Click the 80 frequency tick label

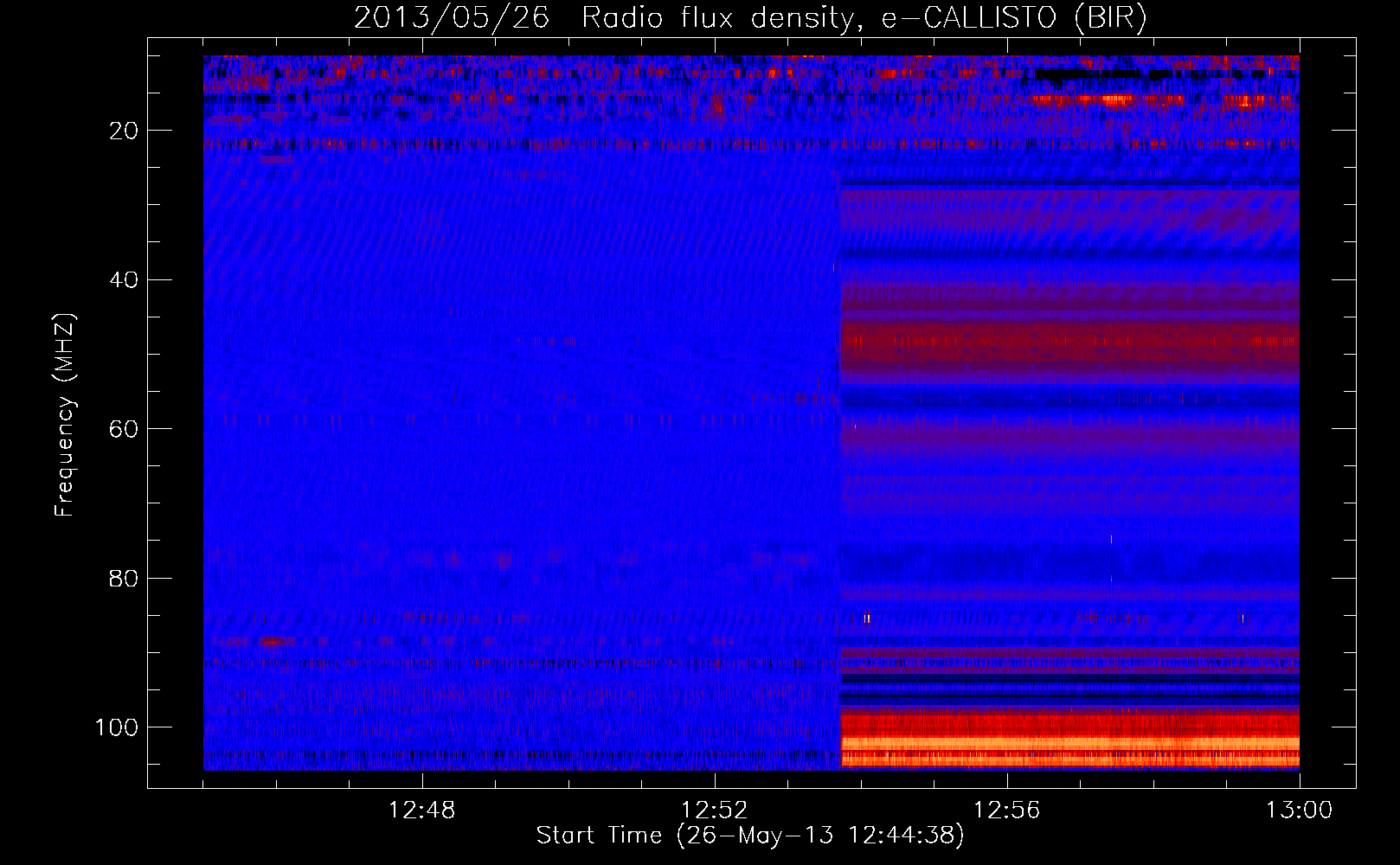click(124, 578)
